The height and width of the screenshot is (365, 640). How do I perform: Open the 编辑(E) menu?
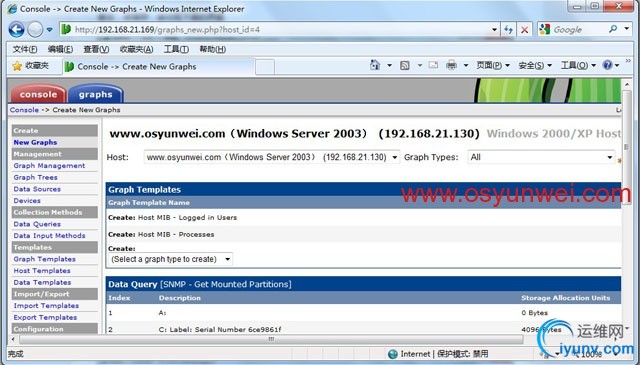(x=60, y=49)
